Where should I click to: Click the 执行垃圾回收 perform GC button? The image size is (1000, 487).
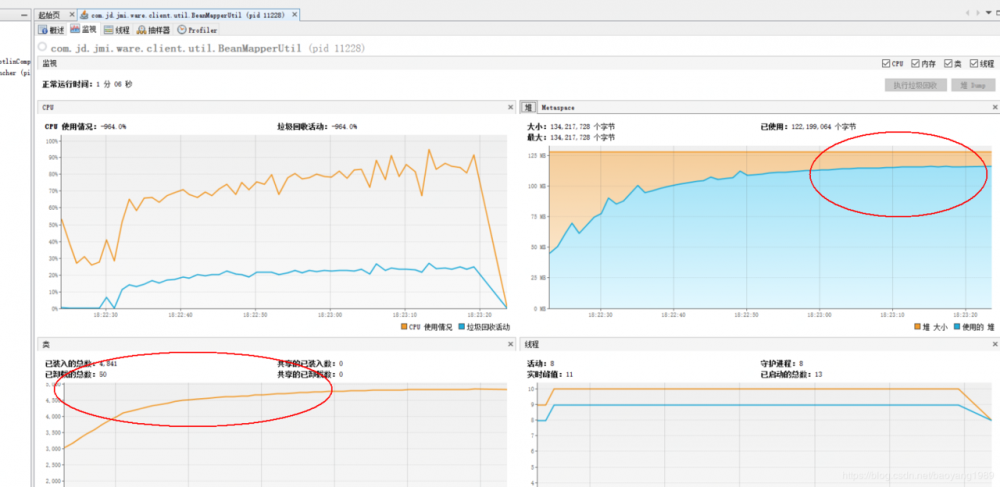915,85
